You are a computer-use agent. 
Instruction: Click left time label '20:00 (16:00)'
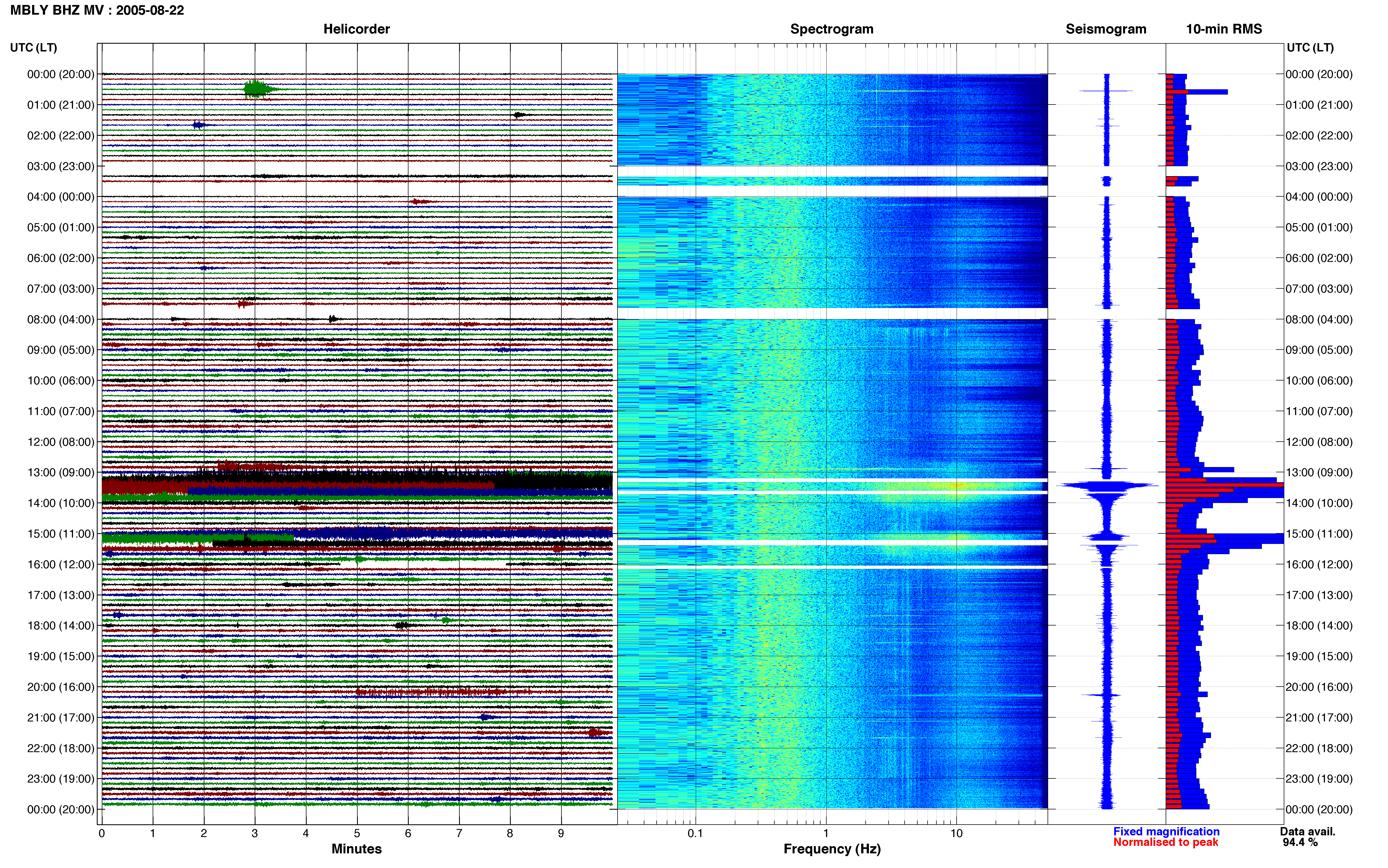tap(61, 687)
